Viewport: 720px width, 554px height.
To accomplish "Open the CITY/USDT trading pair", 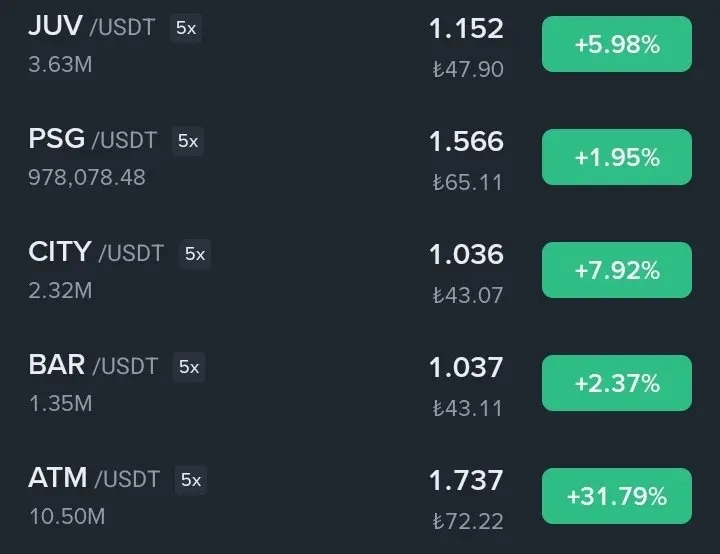I will click(x=360, y=271).
